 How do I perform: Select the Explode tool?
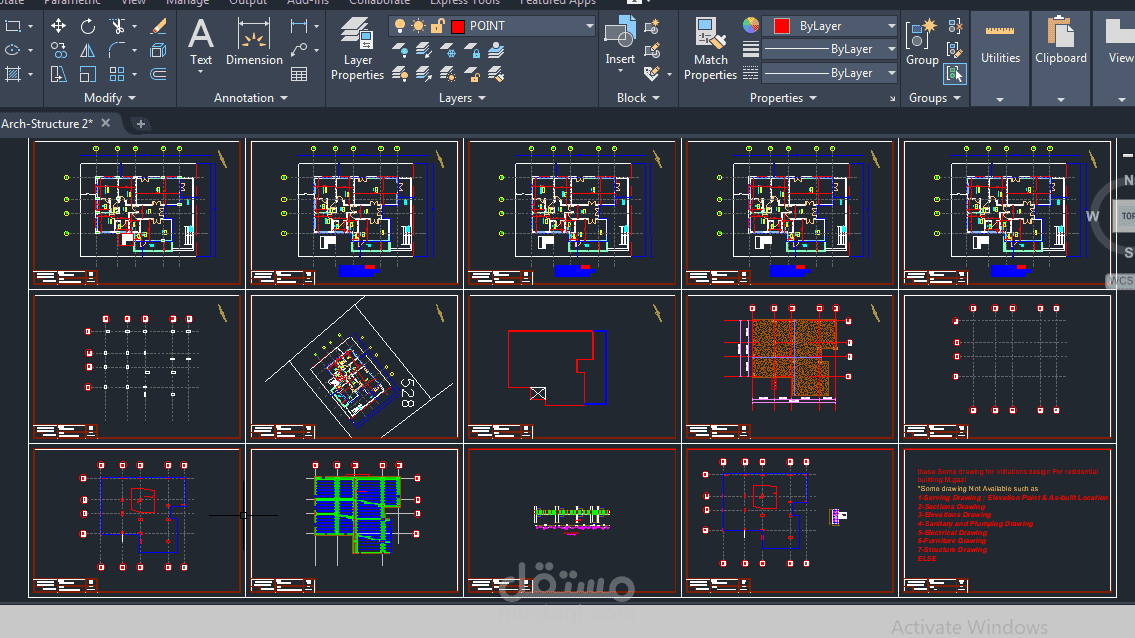tap(158, 50)
